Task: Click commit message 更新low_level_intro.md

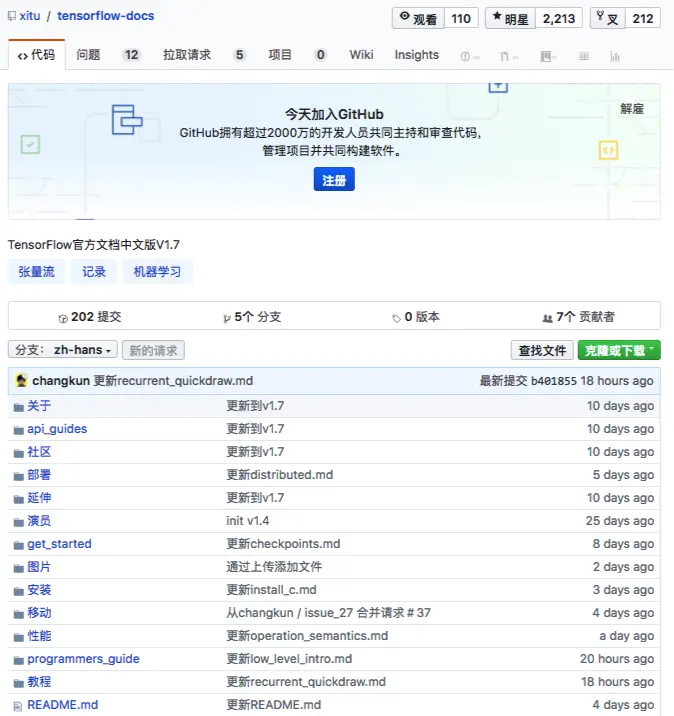Action: tap(289, 659)
